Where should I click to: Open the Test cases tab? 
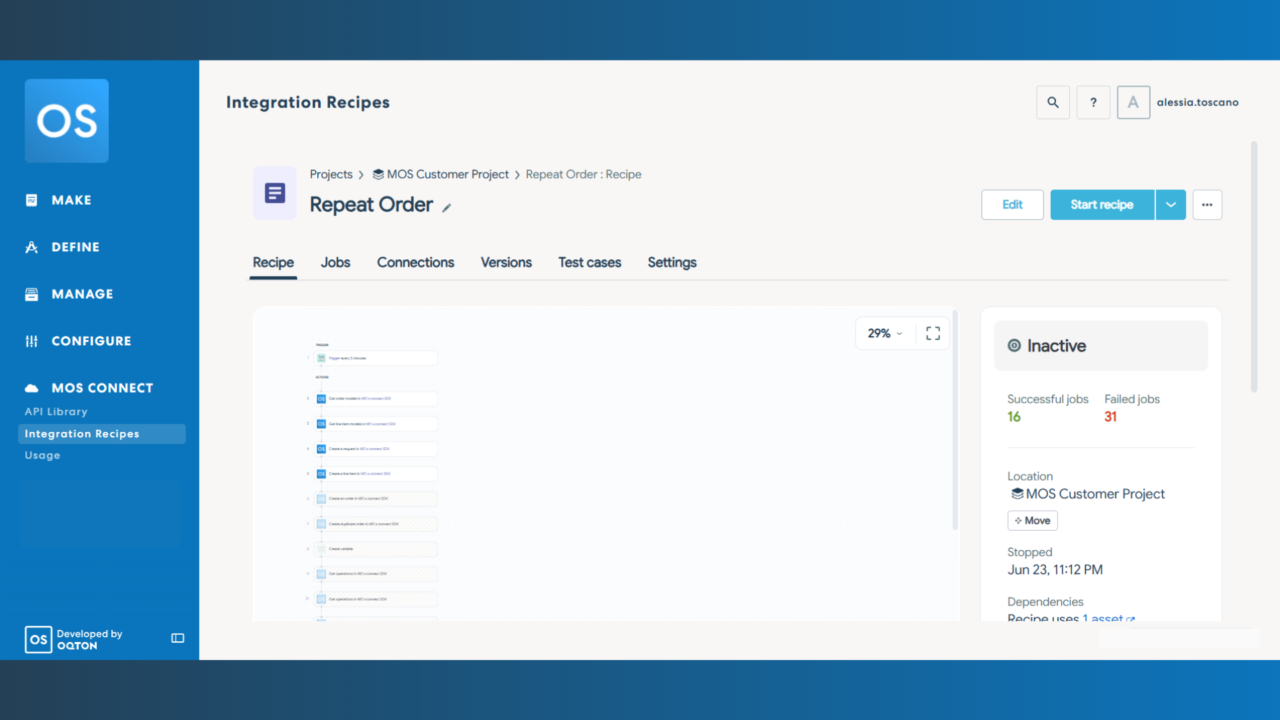click(x=590, y=262)
